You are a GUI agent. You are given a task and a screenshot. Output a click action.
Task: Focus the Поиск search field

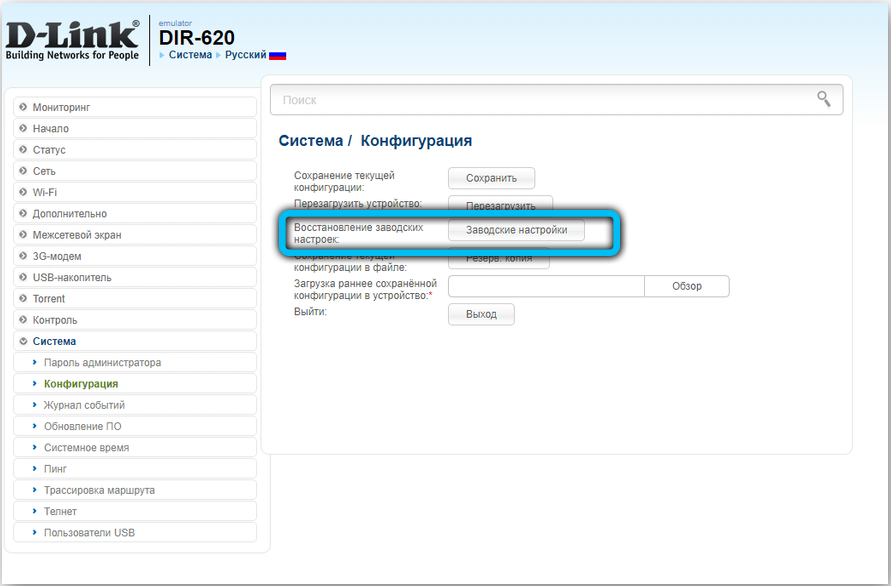click(x=556, y=99)
